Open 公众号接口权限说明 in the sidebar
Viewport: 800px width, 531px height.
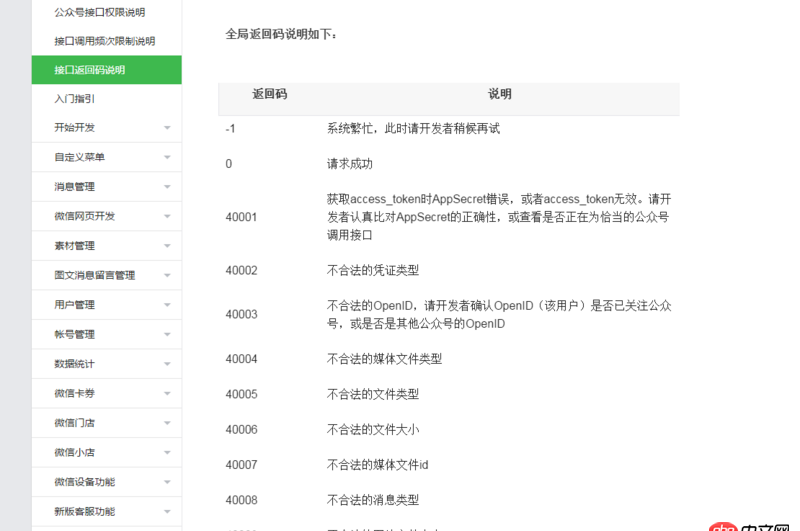(x=99, y=12)
